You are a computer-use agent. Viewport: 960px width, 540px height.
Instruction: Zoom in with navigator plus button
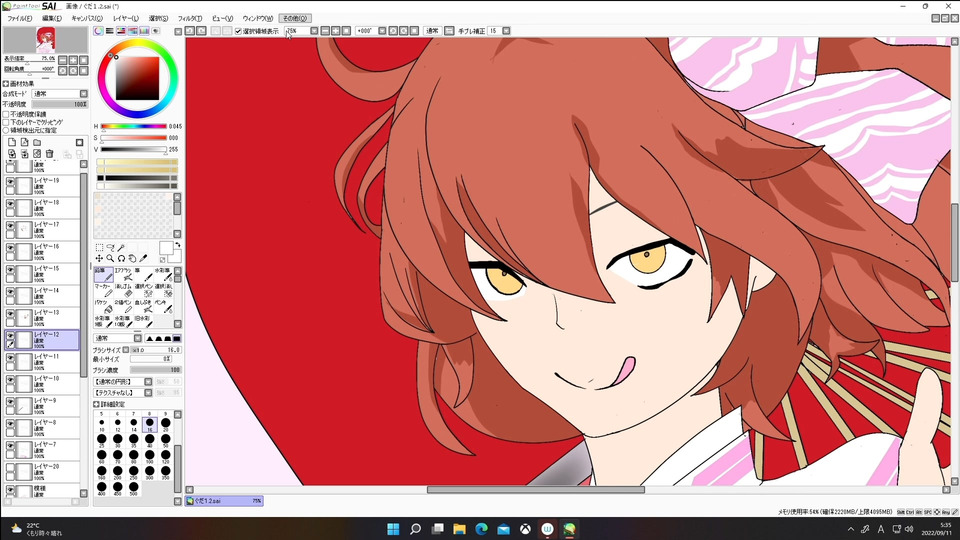(73, 60)
